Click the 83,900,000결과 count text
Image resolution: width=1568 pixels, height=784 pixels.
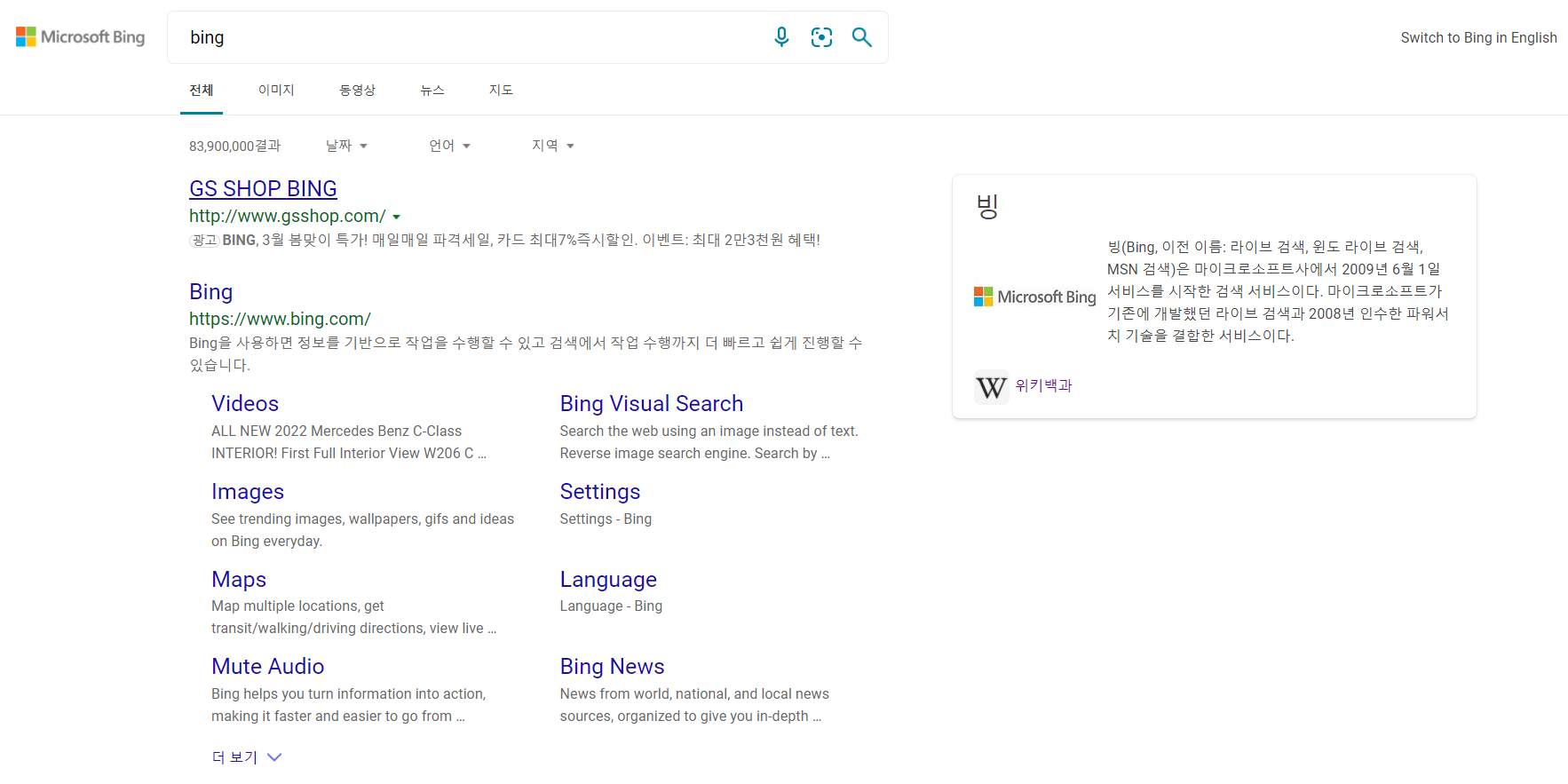click(234, 146)
